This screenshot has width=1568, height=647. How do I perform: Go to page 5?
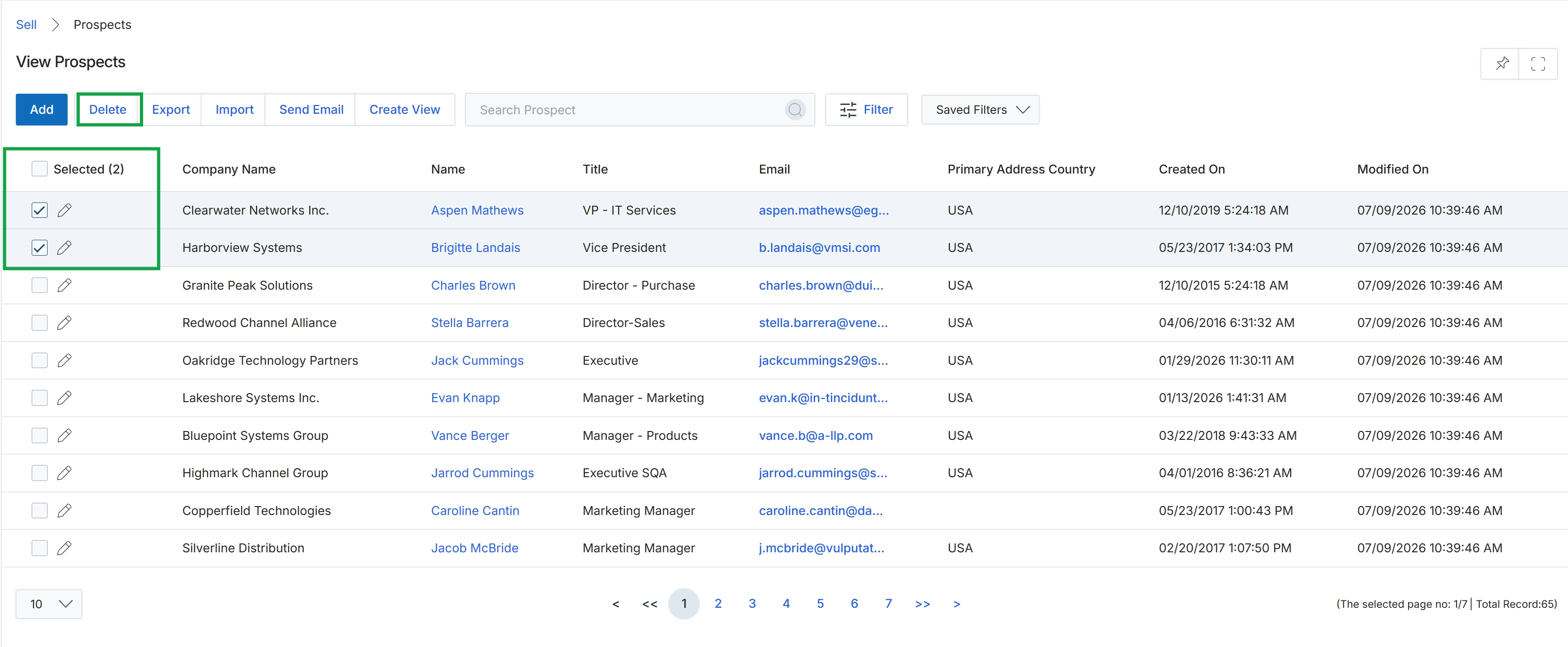click(x=821, y=604)
